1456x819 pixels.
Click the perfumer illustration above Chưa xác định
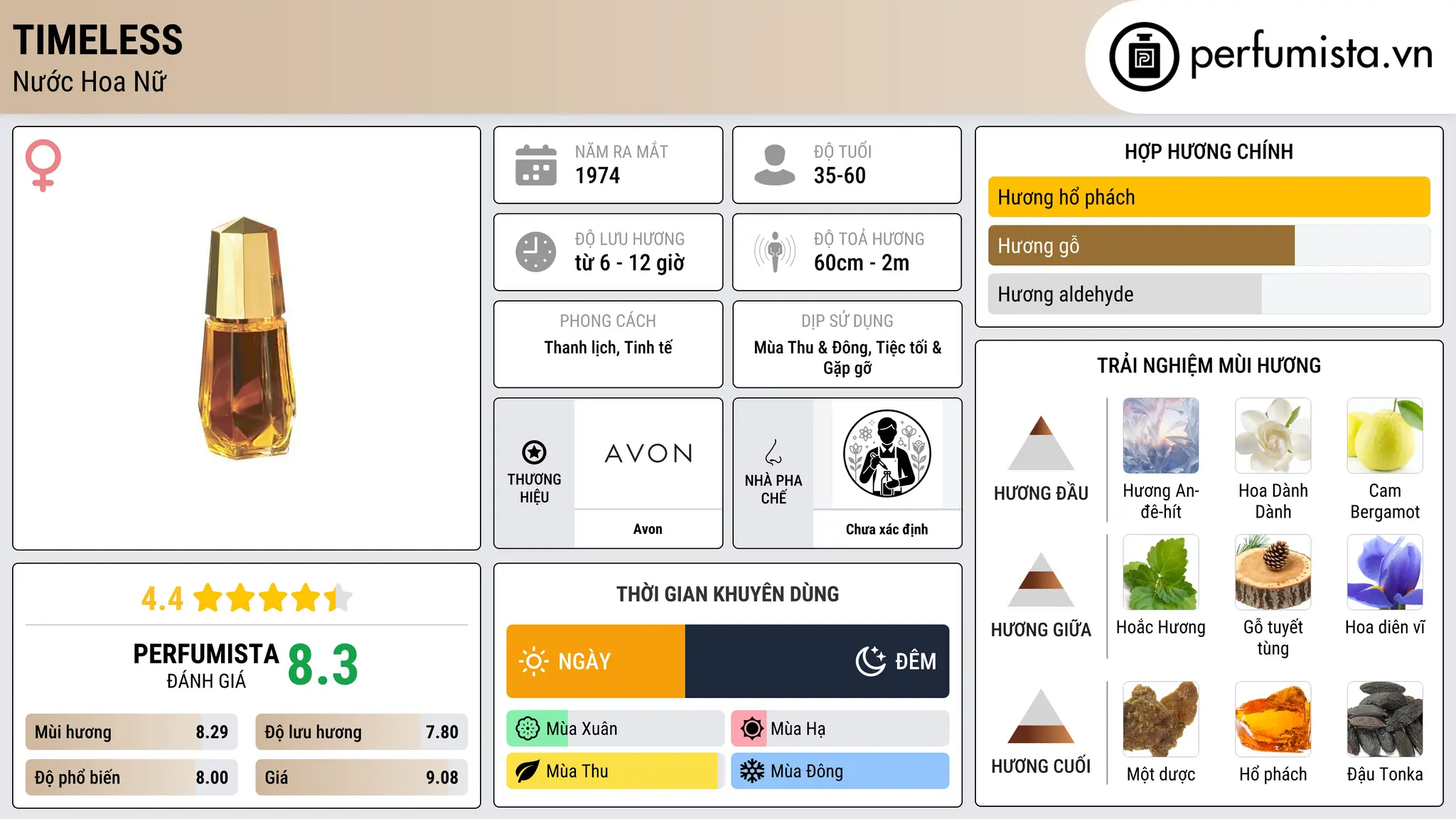887,454
